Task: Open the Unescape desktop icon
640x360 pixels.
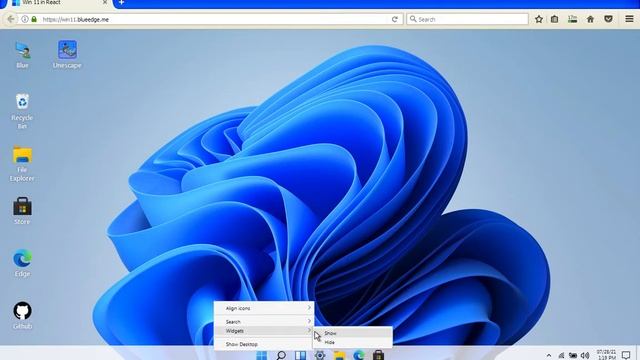Action: tap(67, 55)
